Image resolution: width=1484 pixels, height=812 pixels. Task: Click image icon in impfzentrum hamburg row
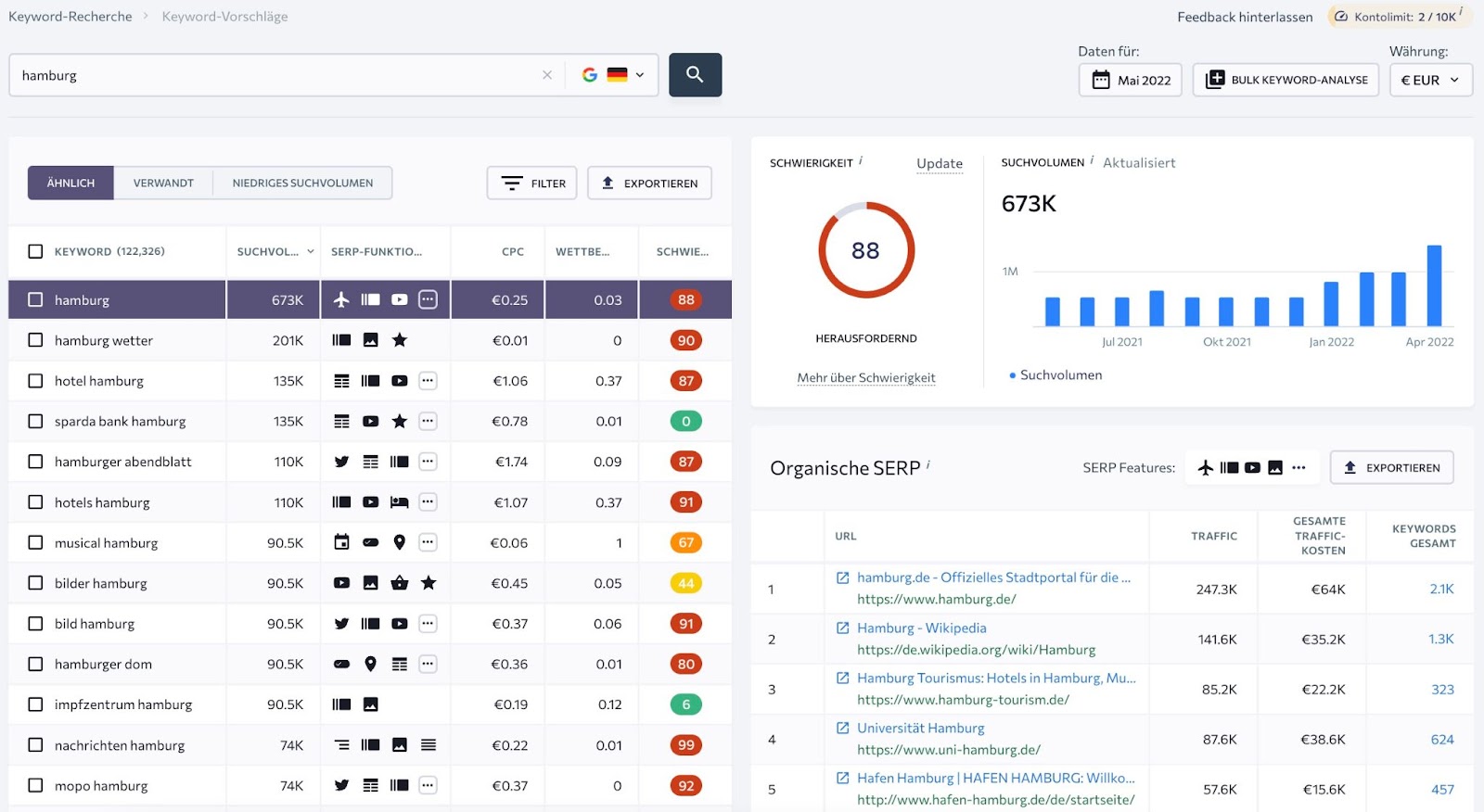[370, 704]
